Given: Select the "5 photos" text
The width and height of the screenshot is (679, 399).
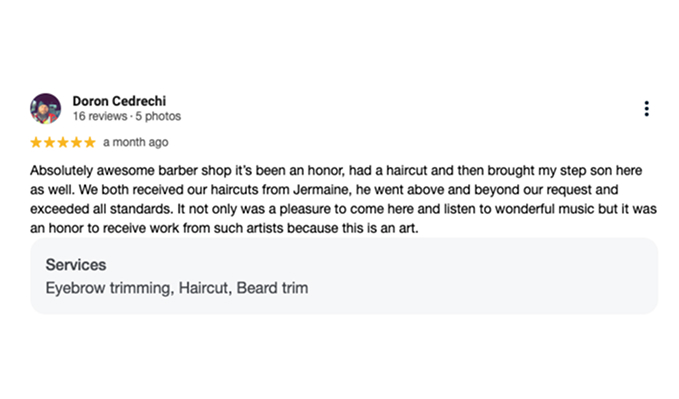Looking at the screenshot, I should point(158,116).
